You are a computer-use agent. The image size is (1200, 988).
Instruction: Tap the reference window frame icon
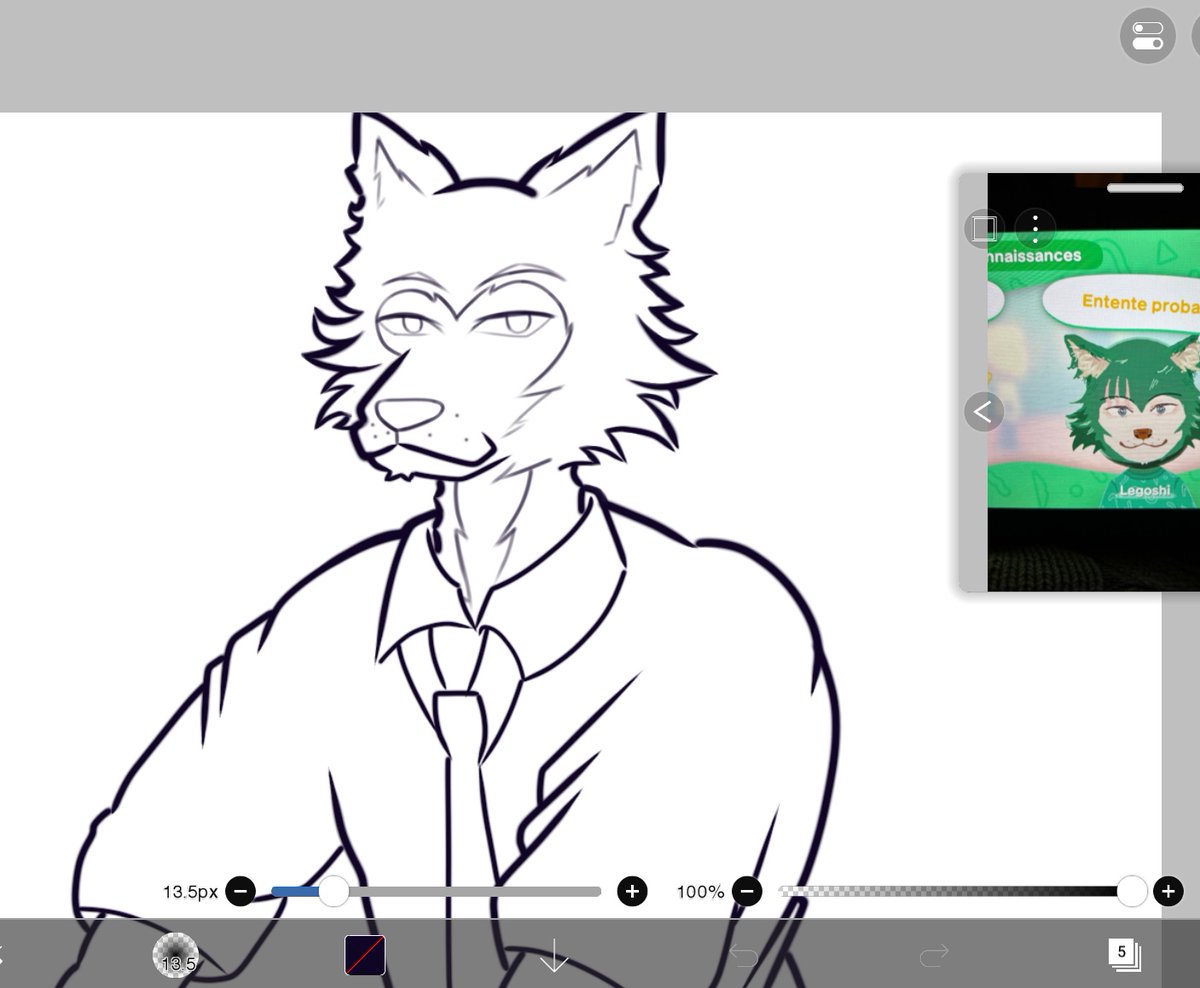[983, 228]
